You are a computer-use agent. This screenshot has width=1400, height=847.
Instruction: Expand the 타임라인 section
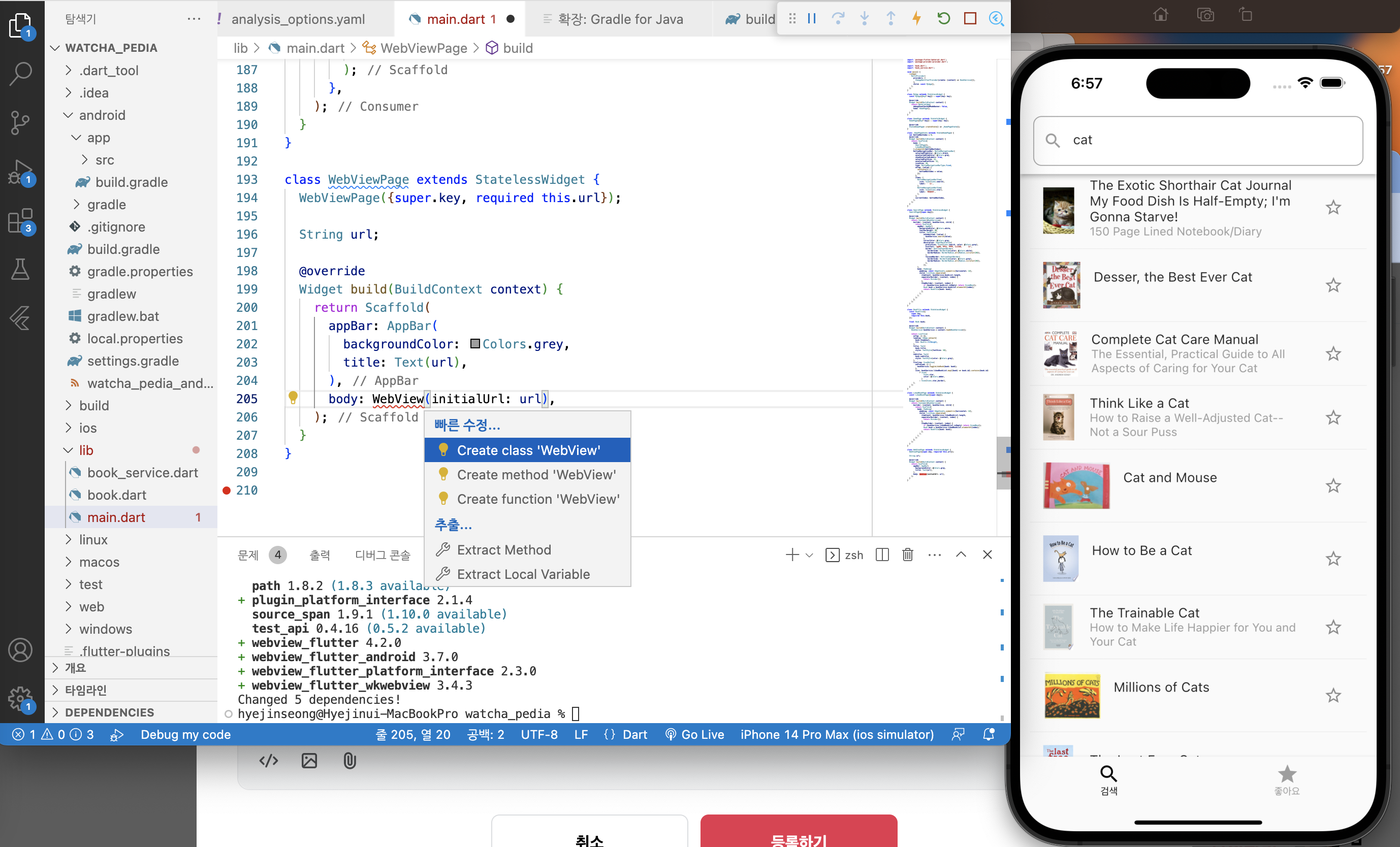131,690
